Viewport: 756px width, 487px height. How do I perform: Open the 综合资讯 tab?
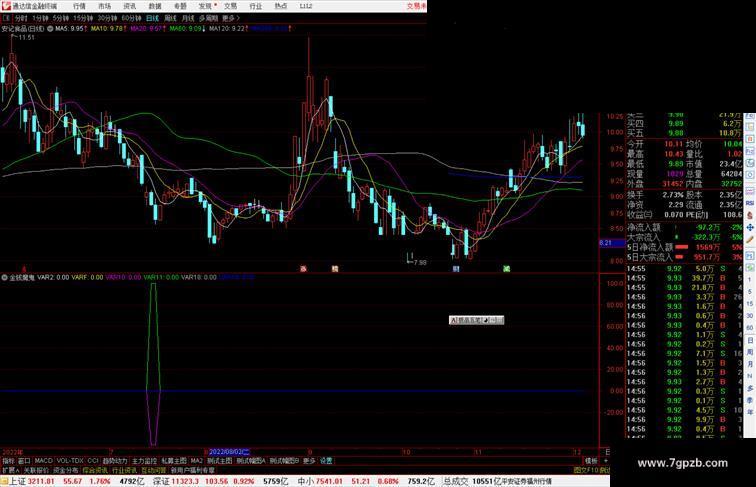[95, 470]
